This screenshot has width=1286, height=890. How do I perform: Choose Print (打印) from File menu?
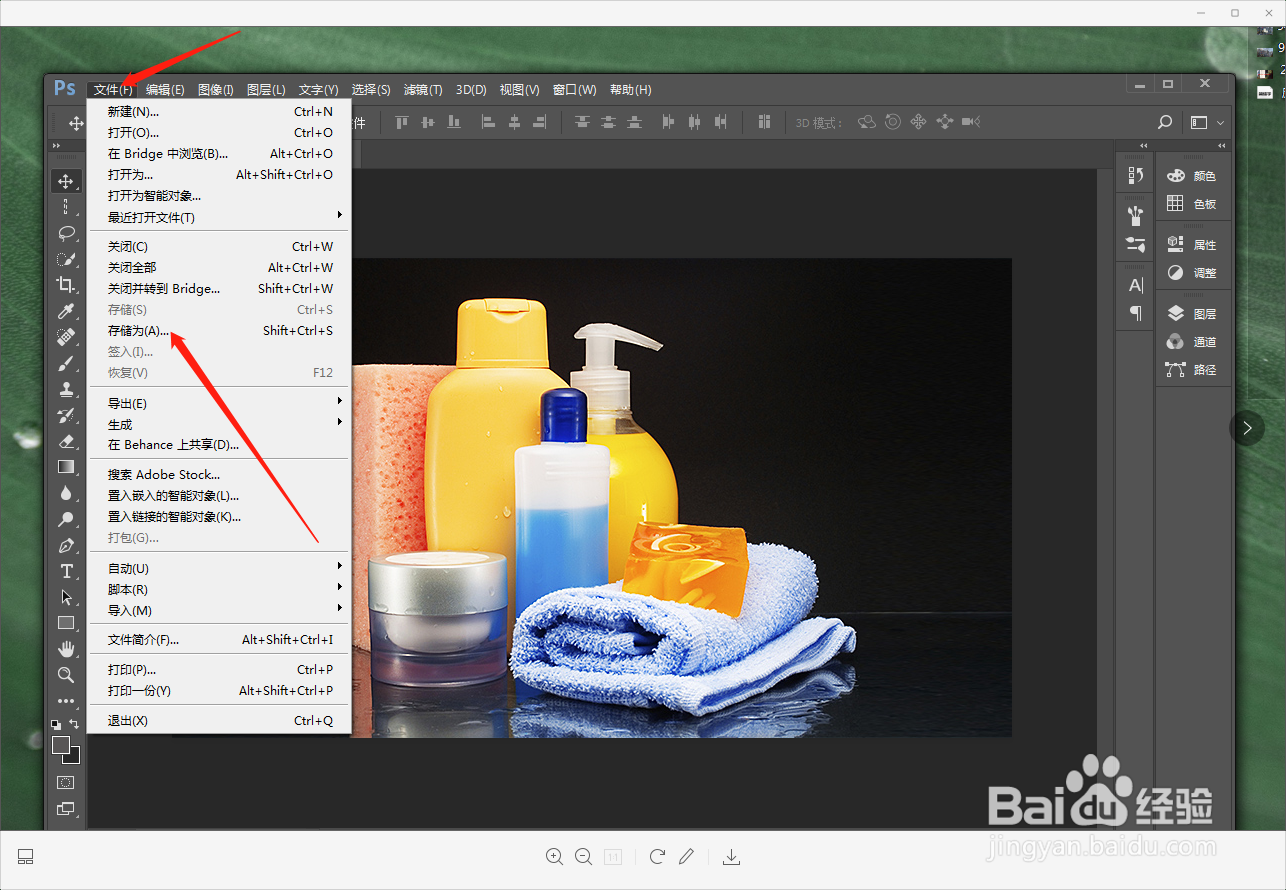(x=219, y=669)
